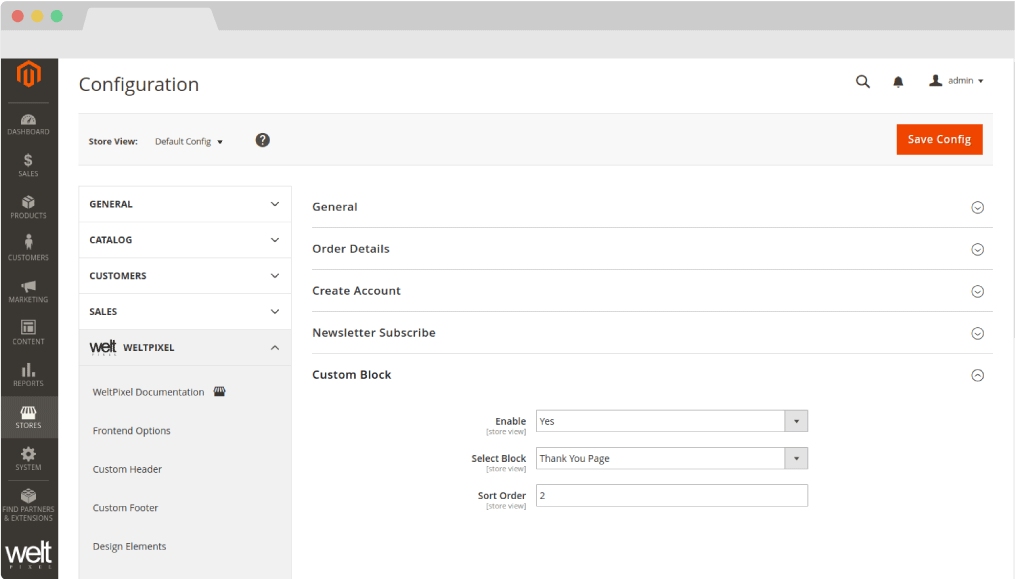Change Store View Default Config dropdown
1015x579 pixels.
[189, 142]
